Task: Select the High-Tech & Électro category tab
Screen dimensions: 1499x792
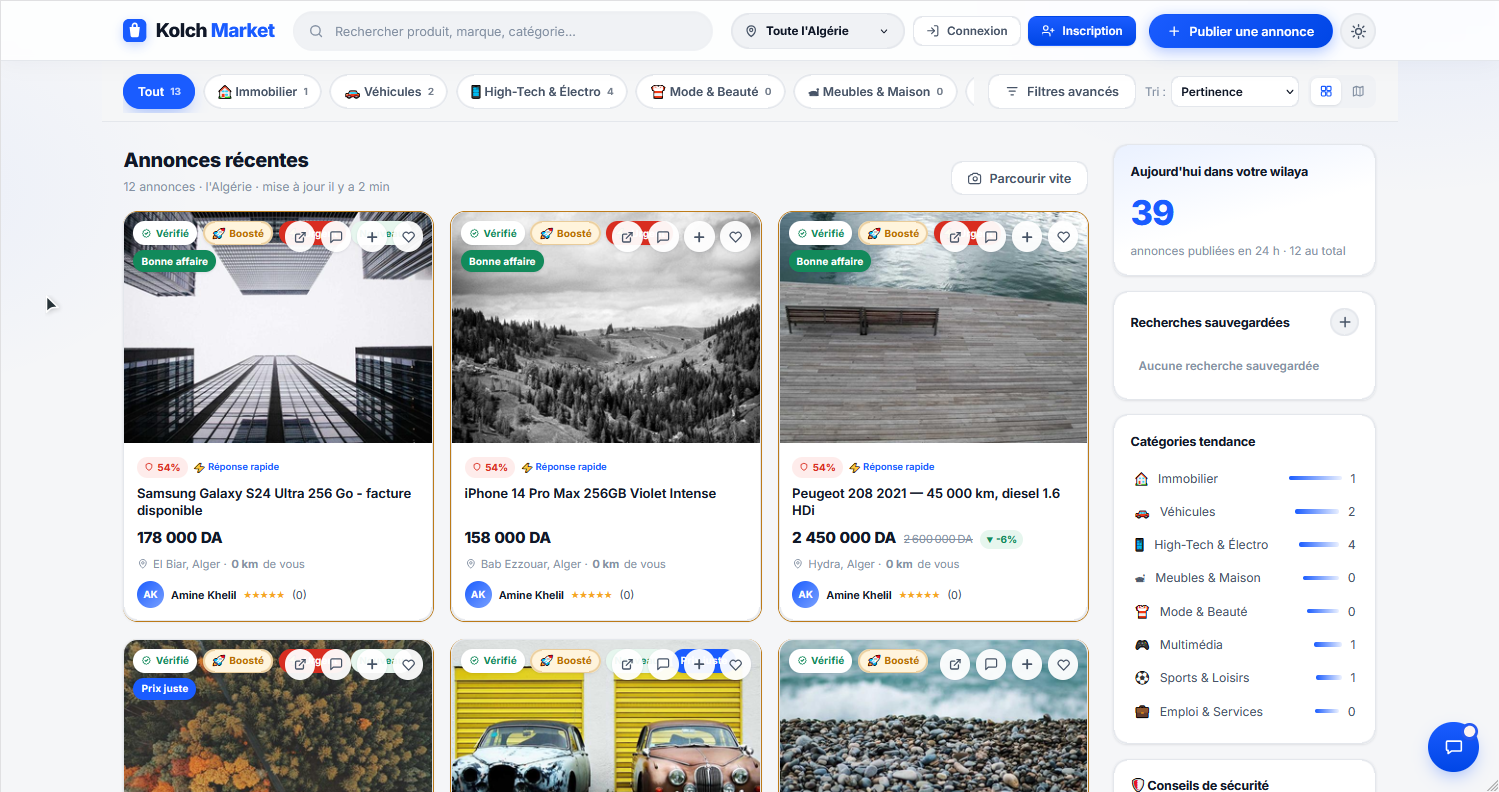Action: click(542, 91)
